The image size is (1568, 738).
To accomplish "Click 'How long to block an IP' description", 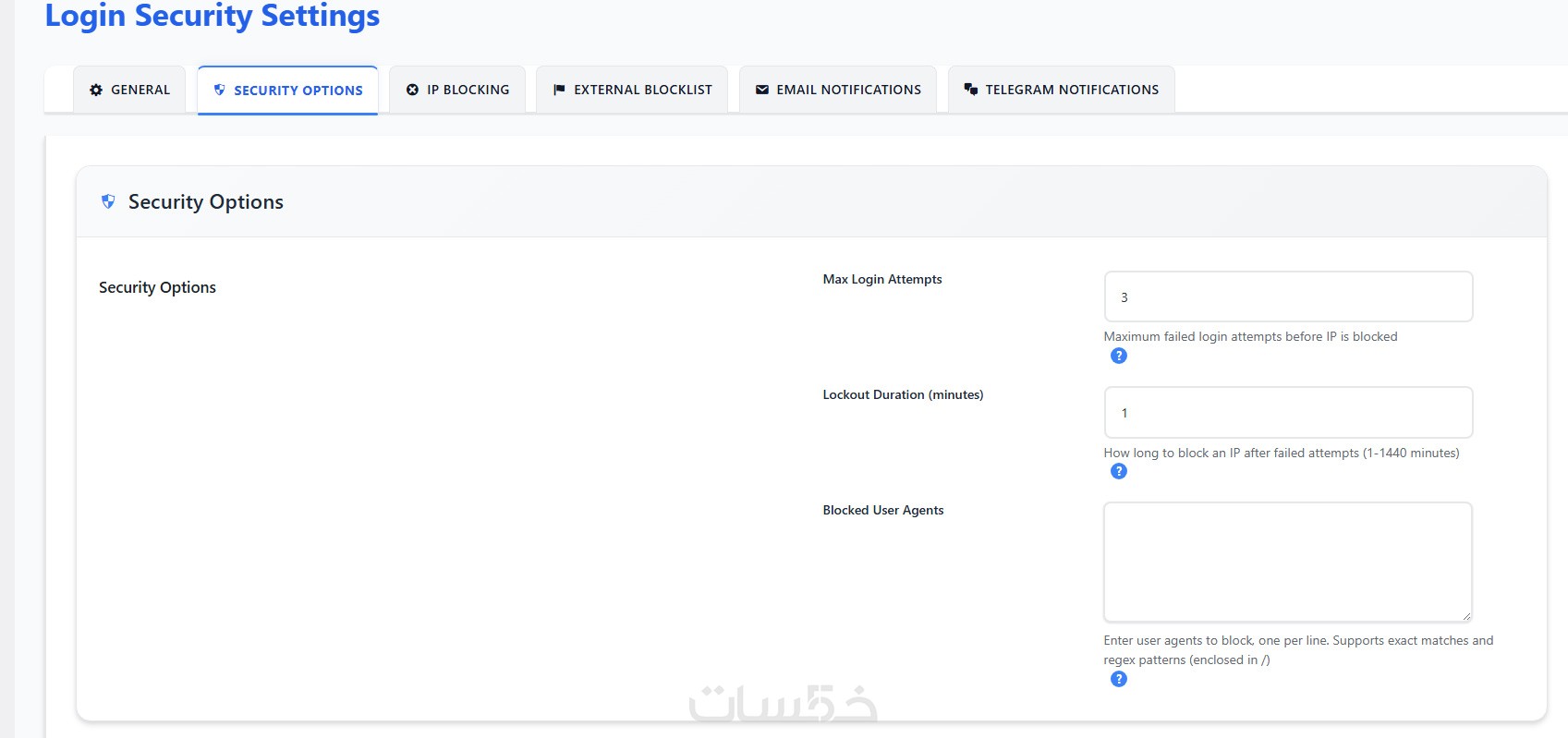I will pyautogui.click(x=1282, y=453).
